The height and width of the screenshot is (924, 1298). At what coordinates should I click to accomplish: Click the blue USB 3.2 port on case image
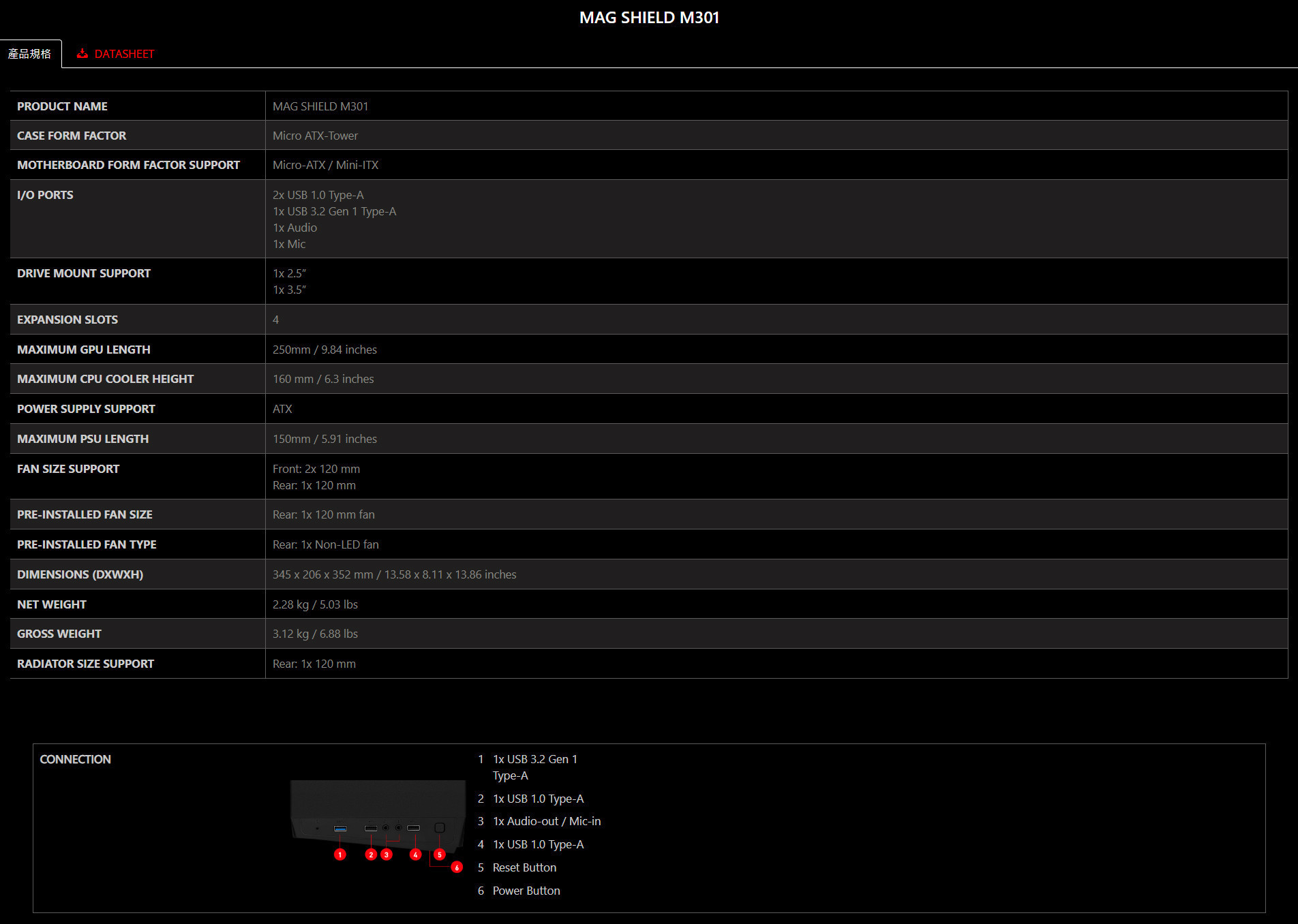click(340, 829)
